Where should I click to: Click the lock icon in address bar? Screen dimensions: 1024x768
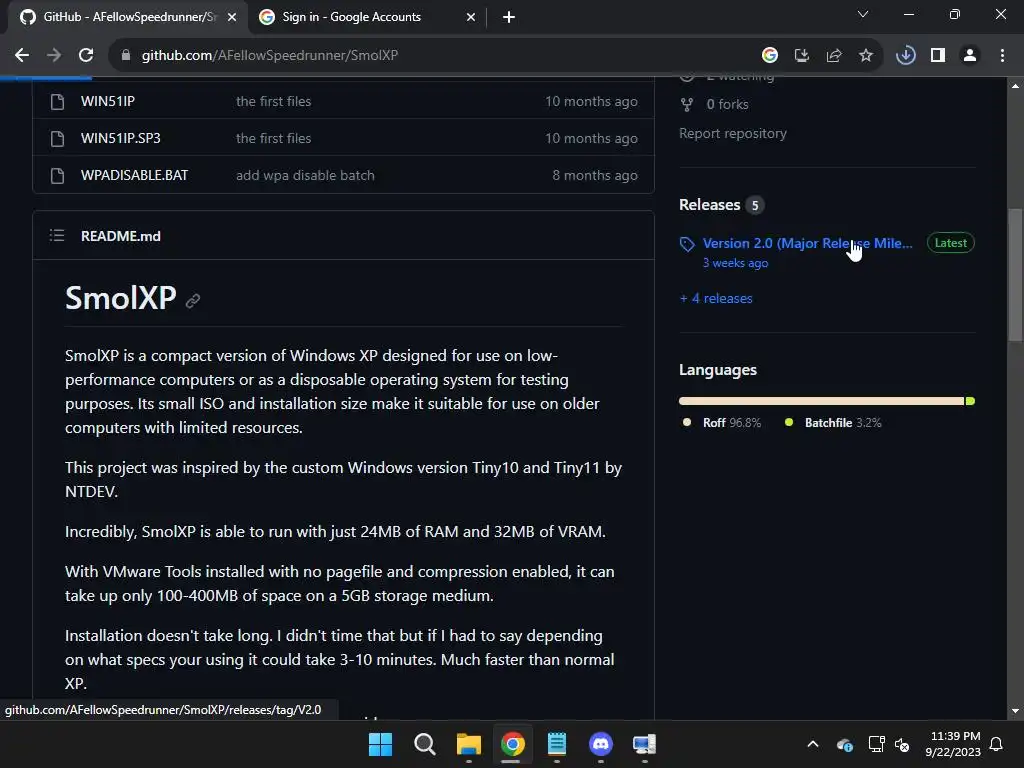tap(126, 56)
